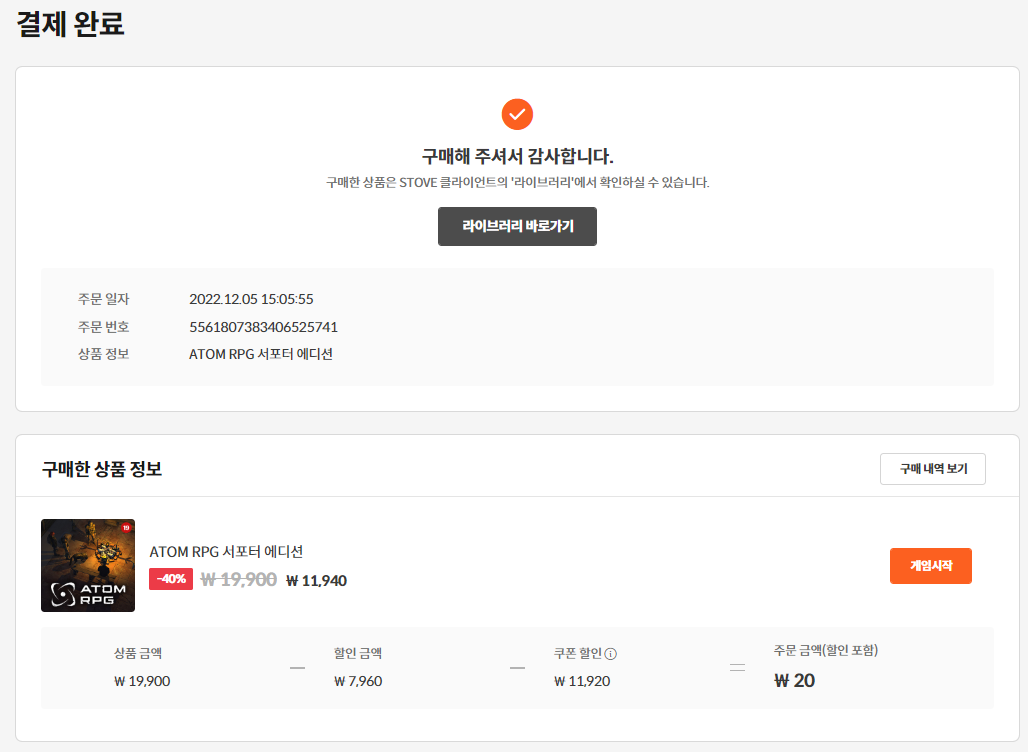Click the 할인 금액 amount ₩7,960
This screenshot has height=752, width=1028.
point(358,681)
